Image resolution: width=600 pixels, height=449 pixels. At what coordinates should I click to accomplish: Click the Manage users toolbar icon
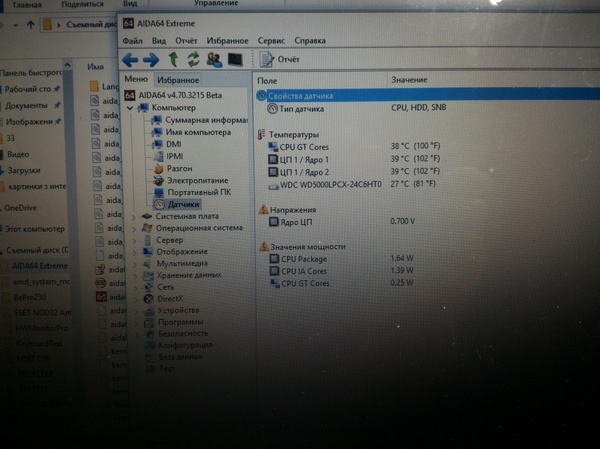coord(214,60)
